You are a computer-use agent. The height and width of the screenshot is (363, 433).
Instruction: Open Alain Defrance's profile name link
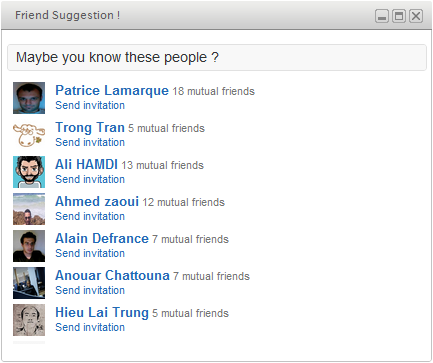coord(102,238)
